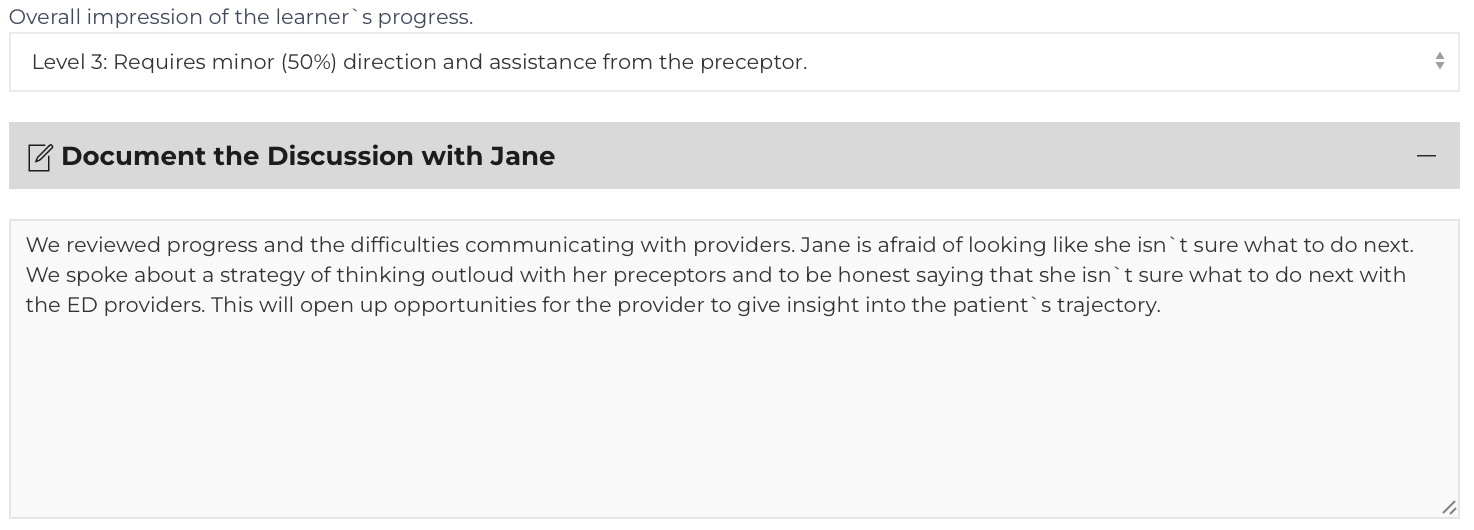Image resolution: width=1474 pixels, height=530 pixels.
Task: Open the learner progress level dropdown
Action: [x=734, y=62]
